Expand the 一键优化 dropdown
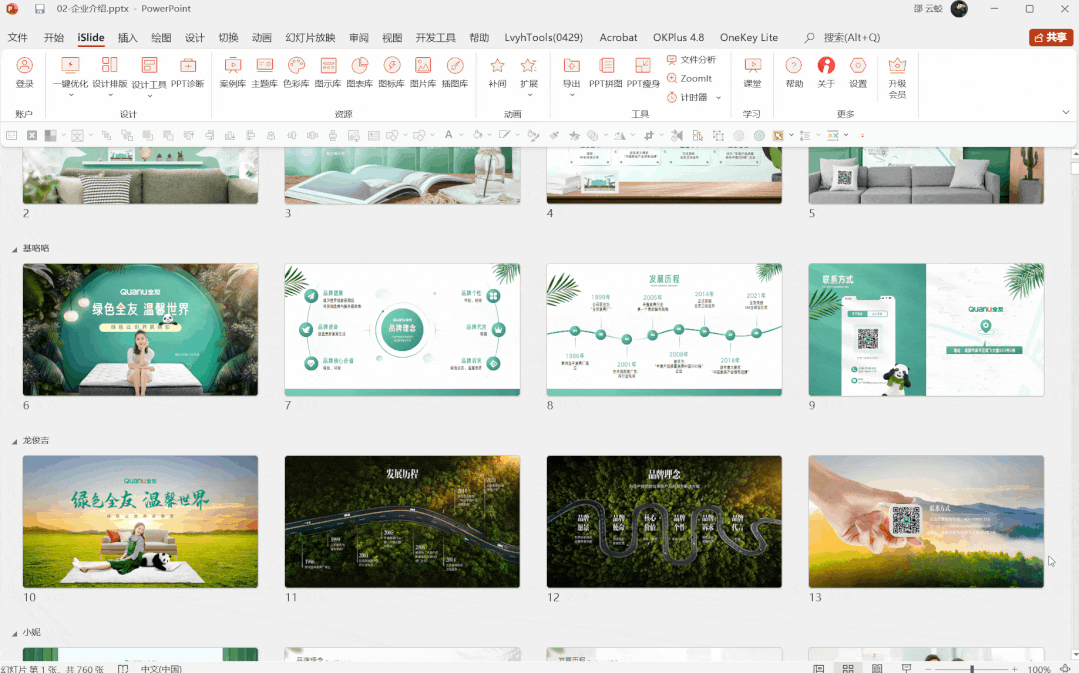The width and height of the screenshot is (1079, 673). click(71, 95)
